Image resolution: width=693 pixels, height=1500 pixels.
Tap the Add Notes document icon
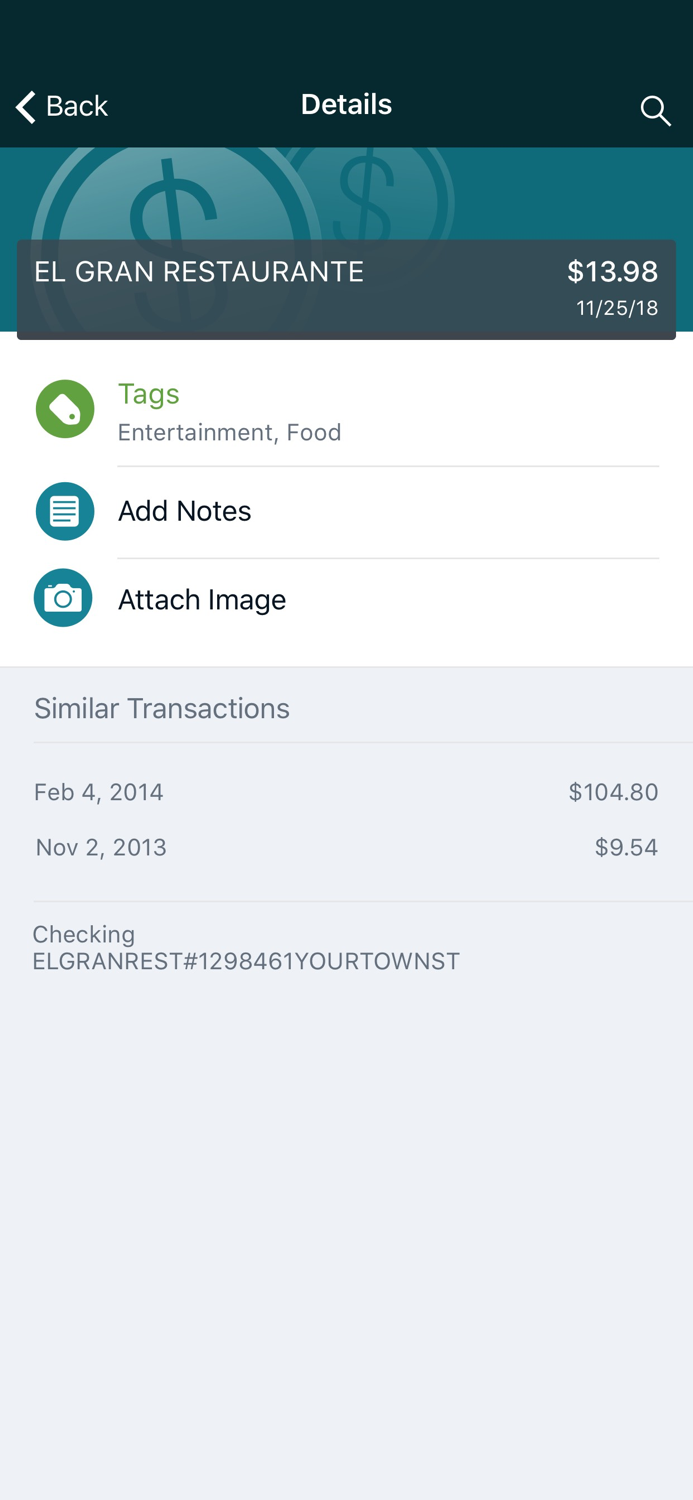(x=65, y=511)
